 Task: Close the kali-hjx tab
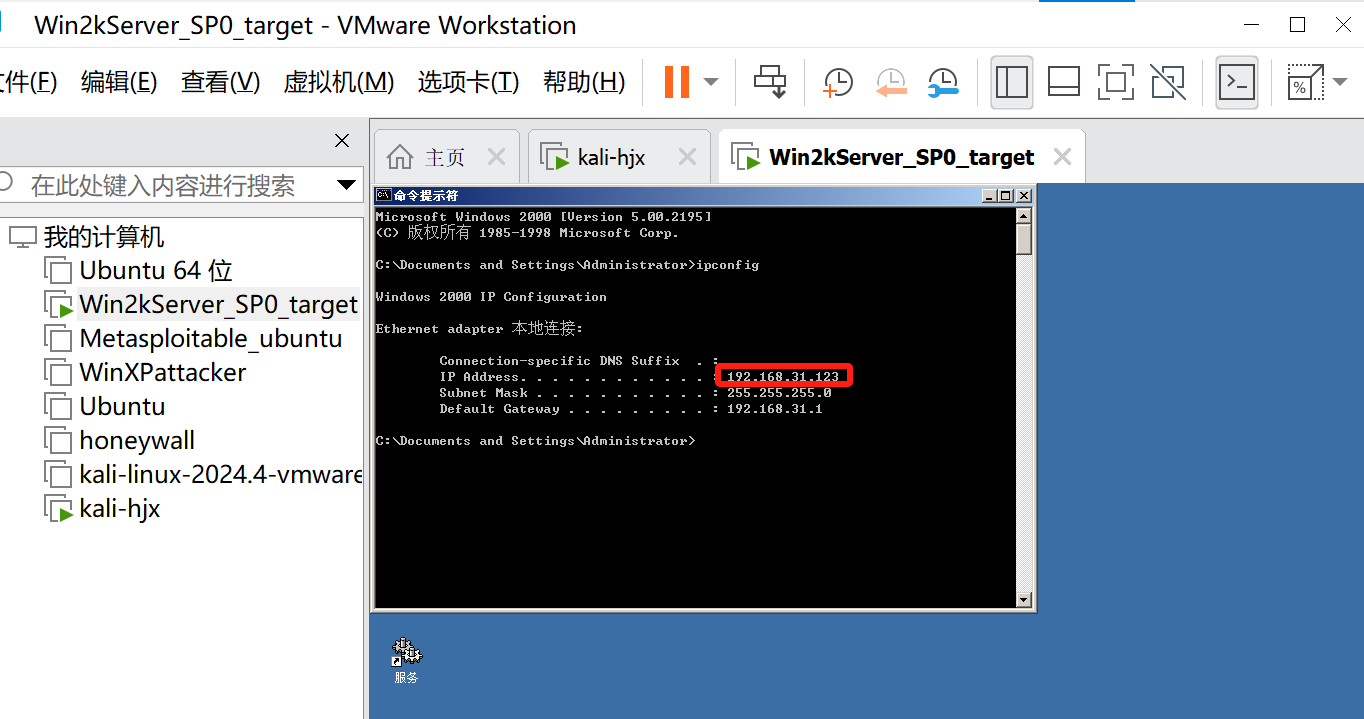pos(687,157)
